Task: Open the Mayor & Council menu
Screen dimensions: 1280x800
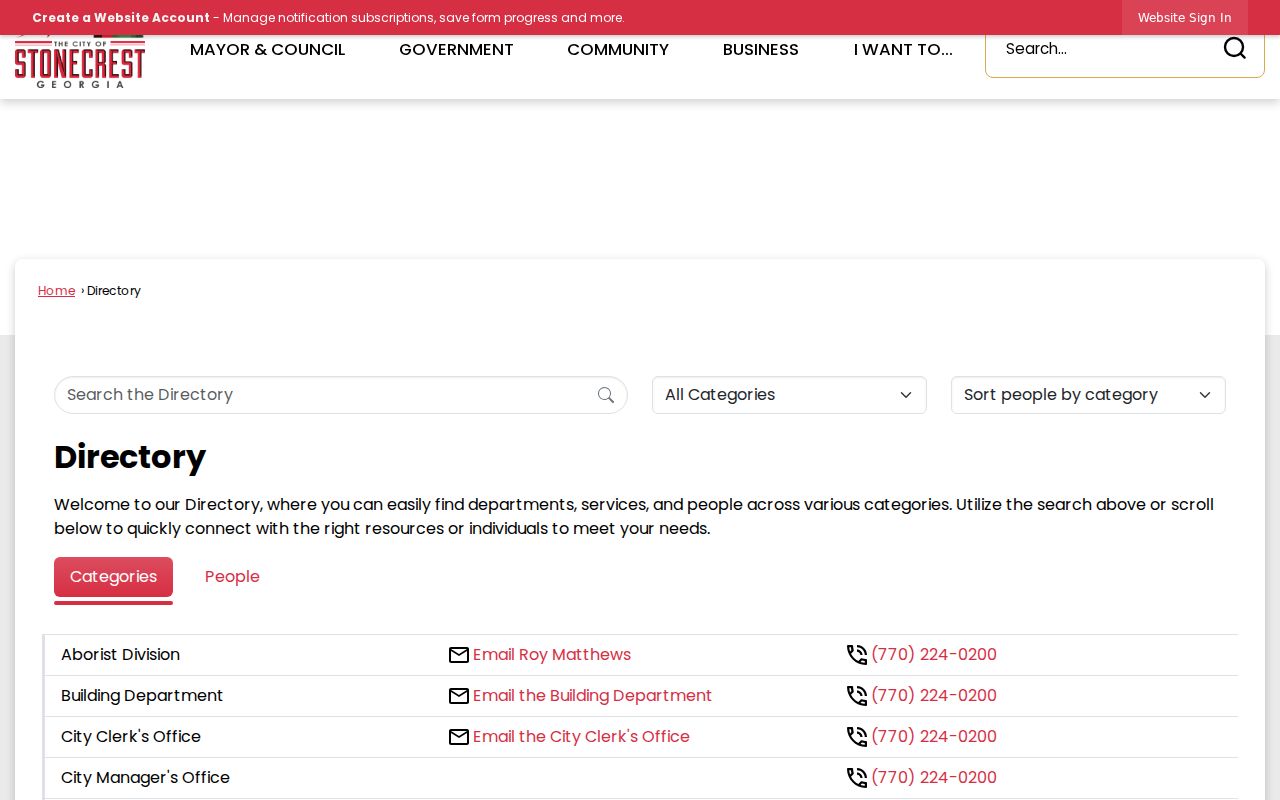Action: tap(268, 50)
